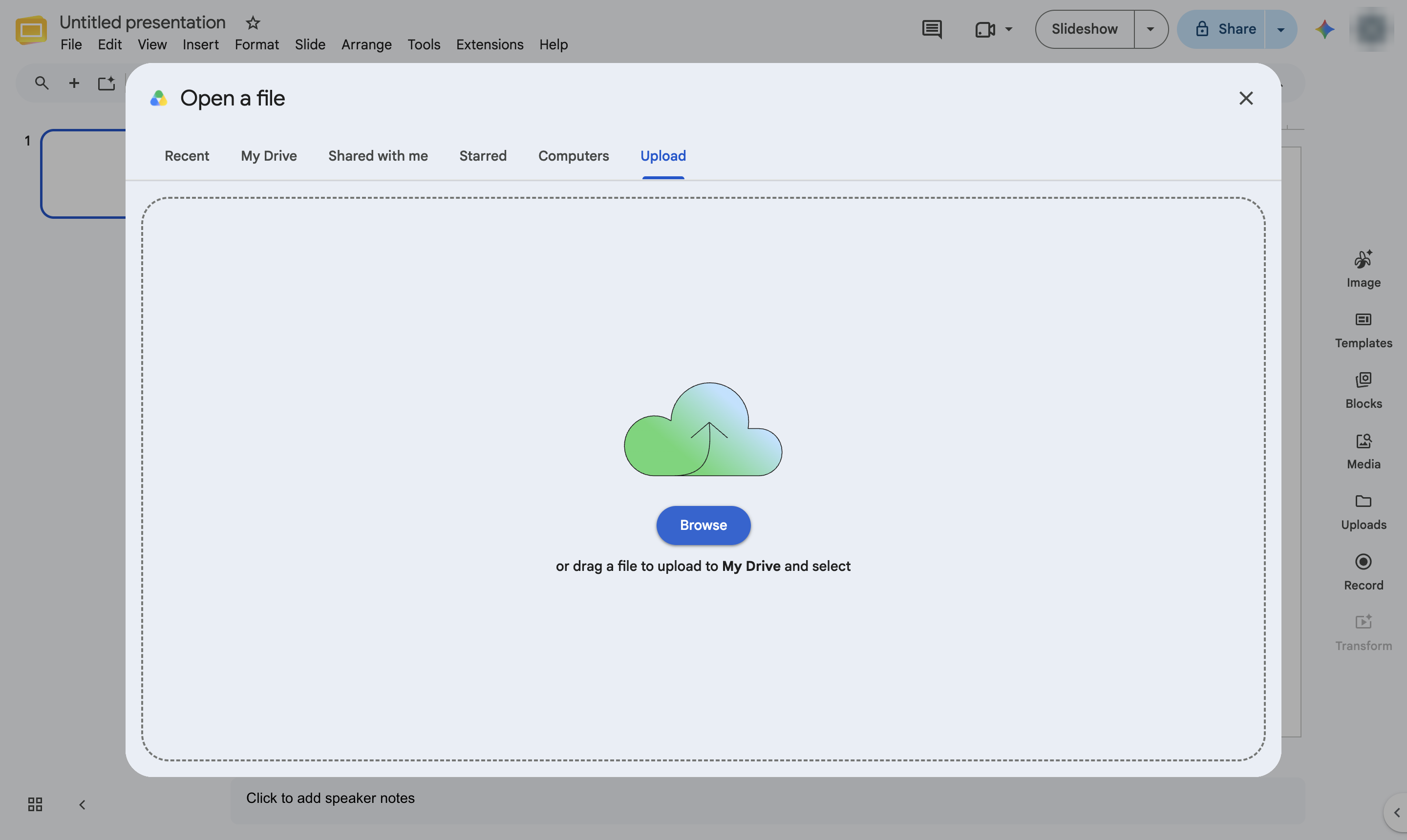Open the account profile avatar

click(x=1371, y=29)
